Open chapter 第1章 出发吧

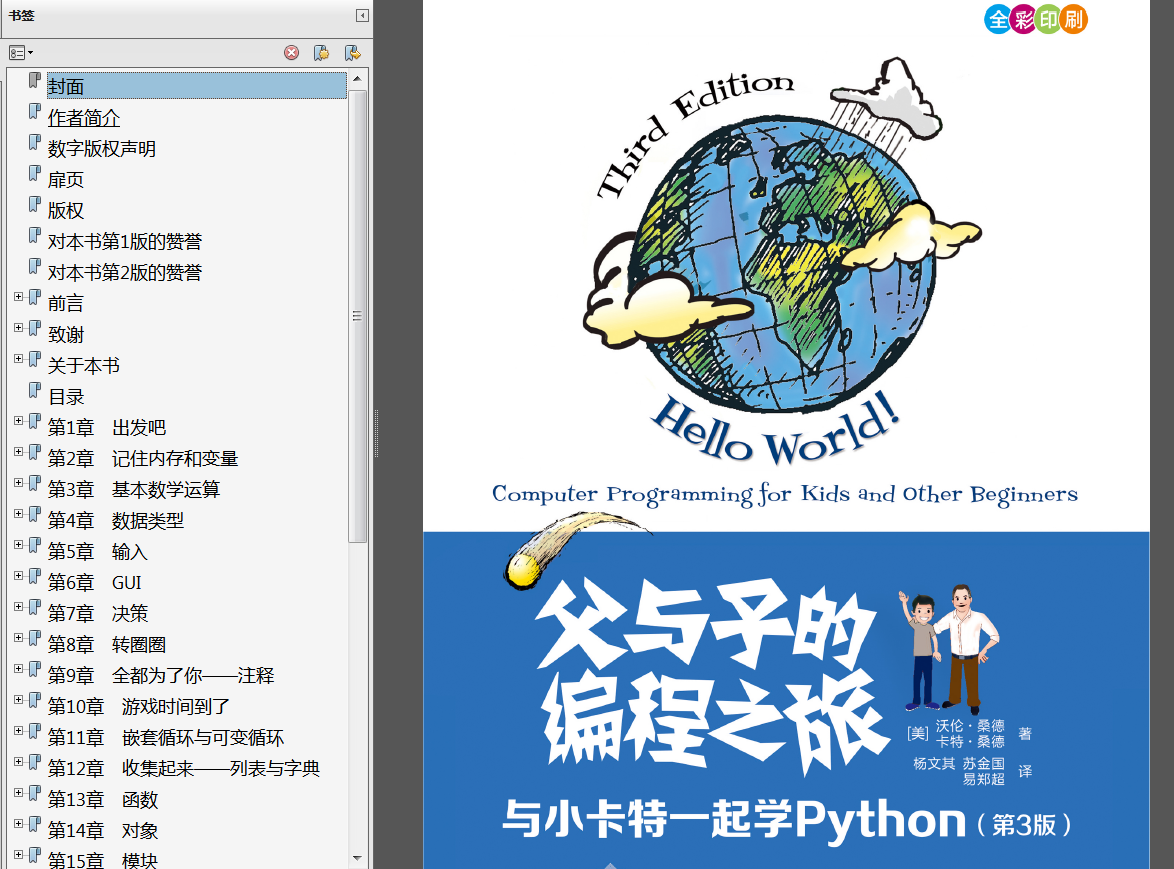click(107, 427)
